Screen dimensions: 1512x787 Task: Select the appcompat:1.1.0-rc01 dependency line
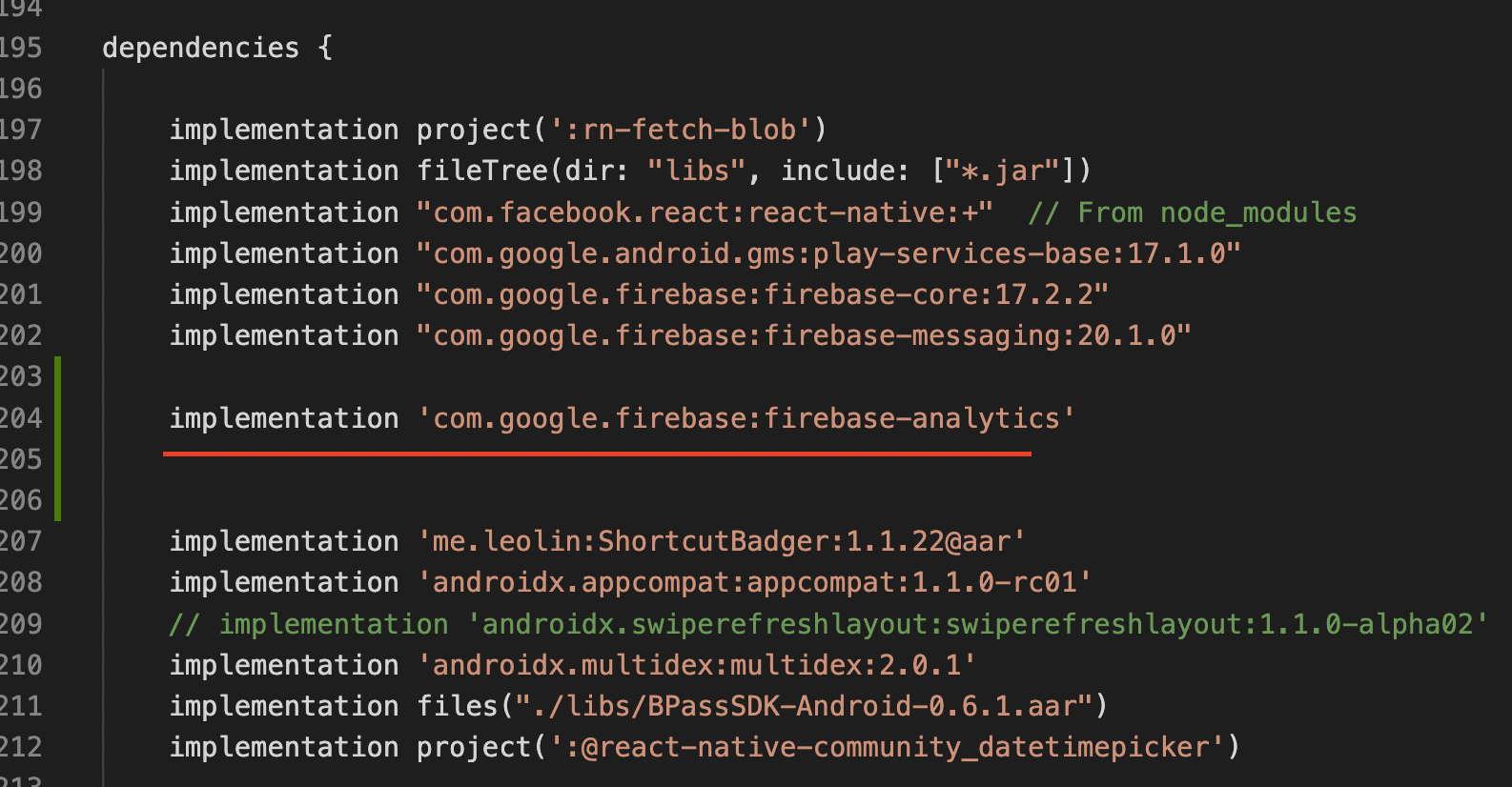pyautogui.click(x=630, y=582)
